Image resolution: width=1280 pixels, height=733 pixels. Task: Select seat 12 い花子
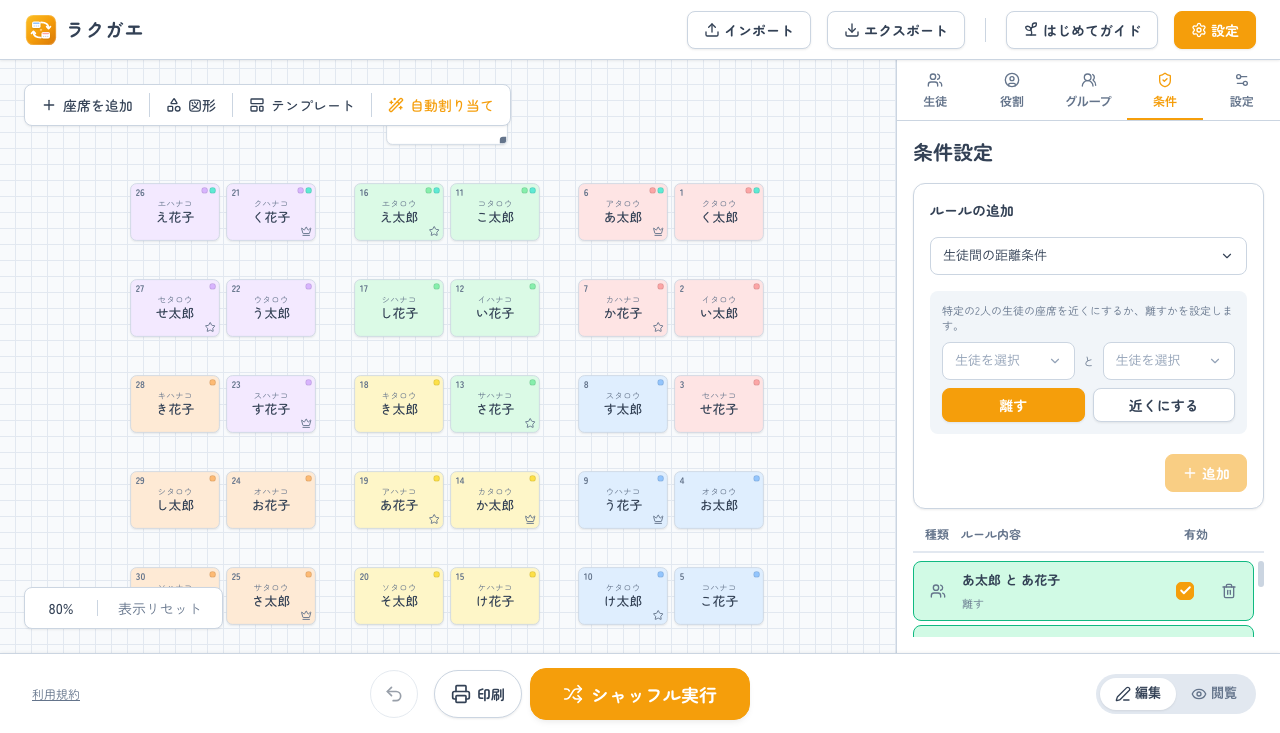[x=495, y=308]
